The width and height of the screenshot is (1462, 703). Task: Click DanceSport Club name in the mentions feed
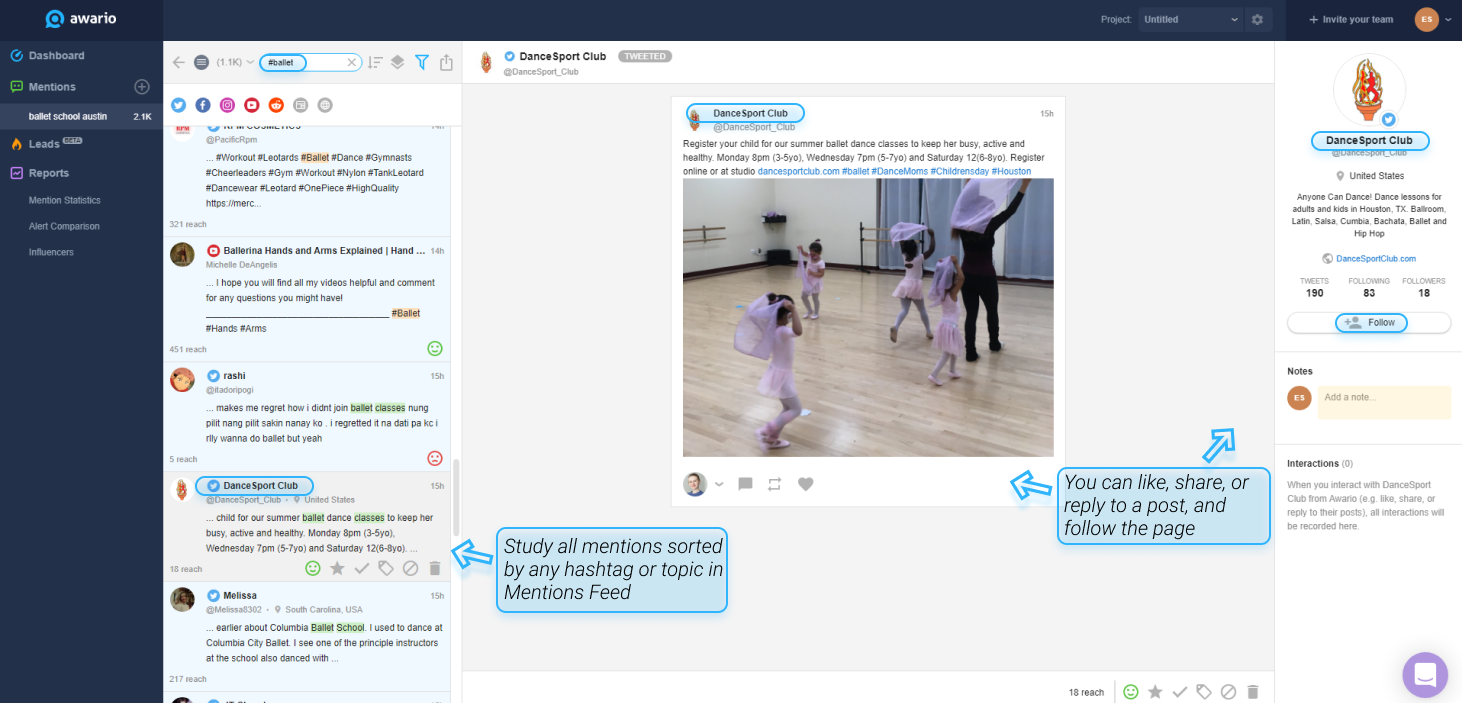260,486
